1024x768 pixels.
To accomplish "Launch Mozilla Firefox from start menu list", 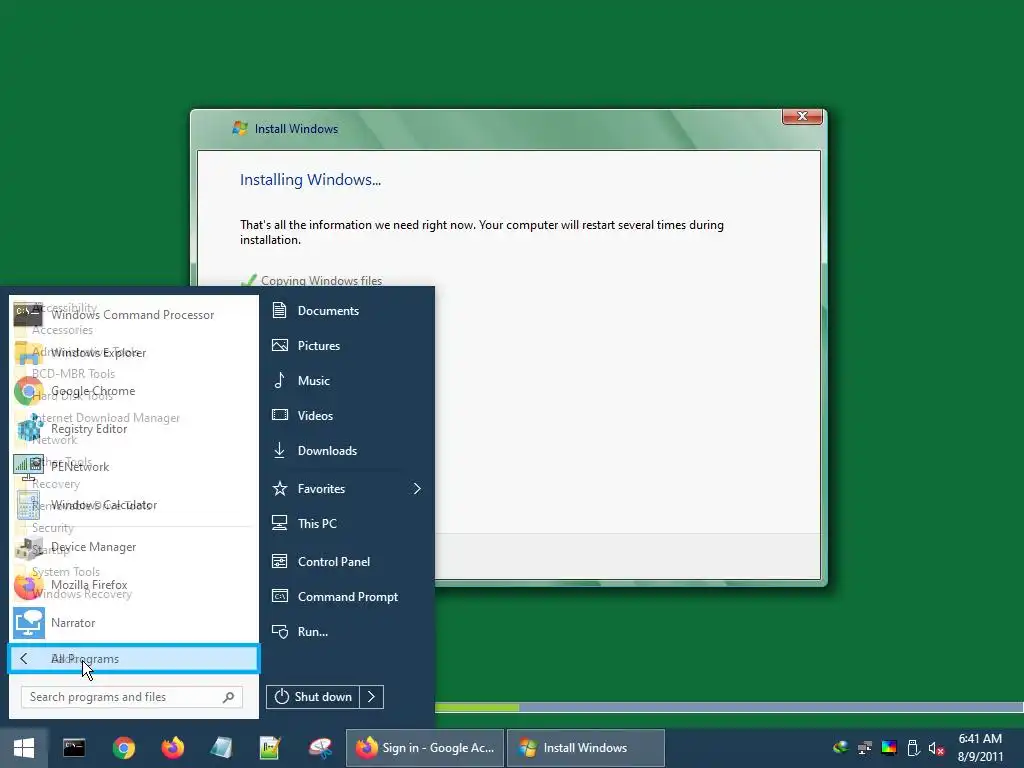I will (x=133, y=585).
